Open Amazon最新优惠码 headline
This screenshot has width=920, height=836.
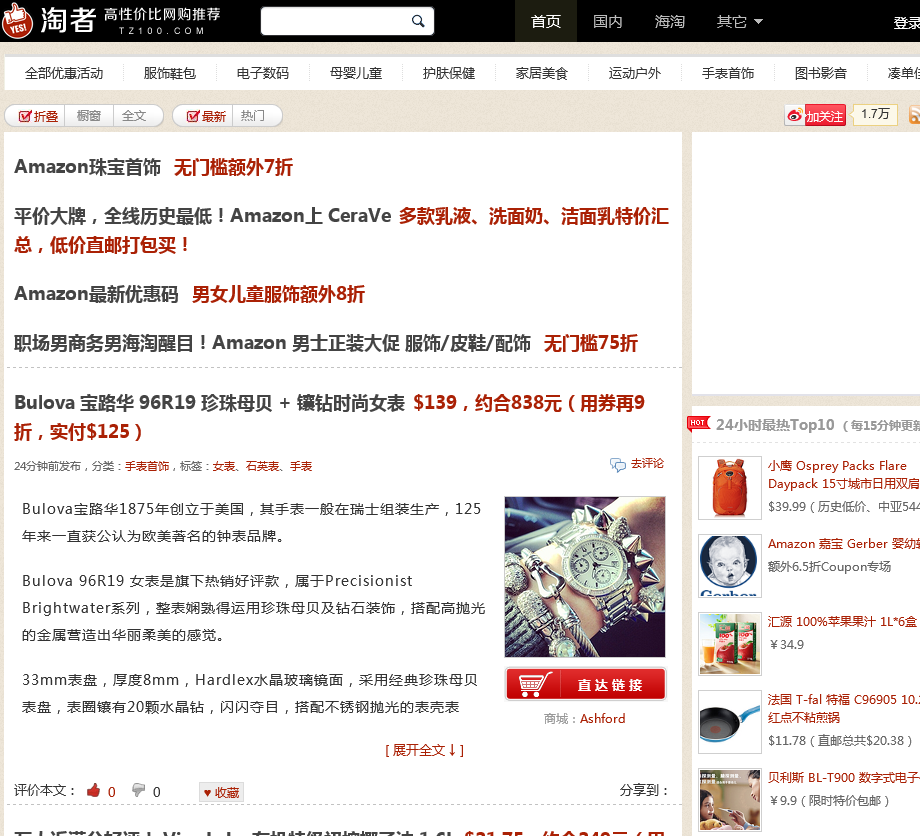pyautogui.click(x=190, y=294)
